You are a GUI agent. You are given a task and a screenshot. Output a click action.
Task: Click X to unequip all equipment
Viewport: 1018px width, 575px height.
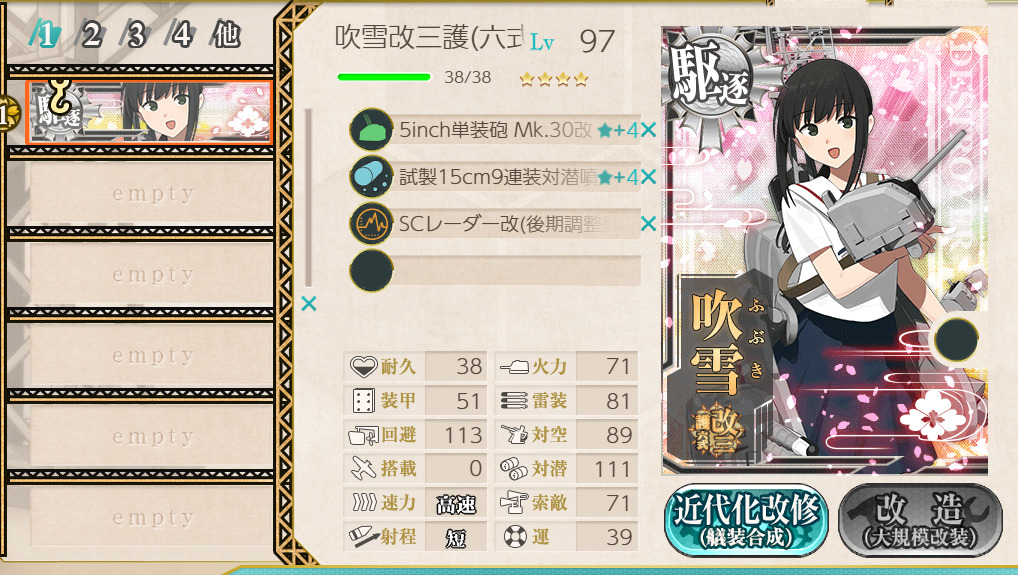tap(309, 303)
